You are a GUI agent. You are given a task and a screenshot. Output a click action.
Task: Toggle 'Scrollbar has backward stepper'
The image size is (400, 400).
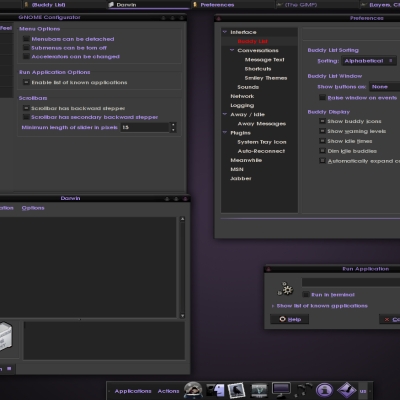[26, 108]
